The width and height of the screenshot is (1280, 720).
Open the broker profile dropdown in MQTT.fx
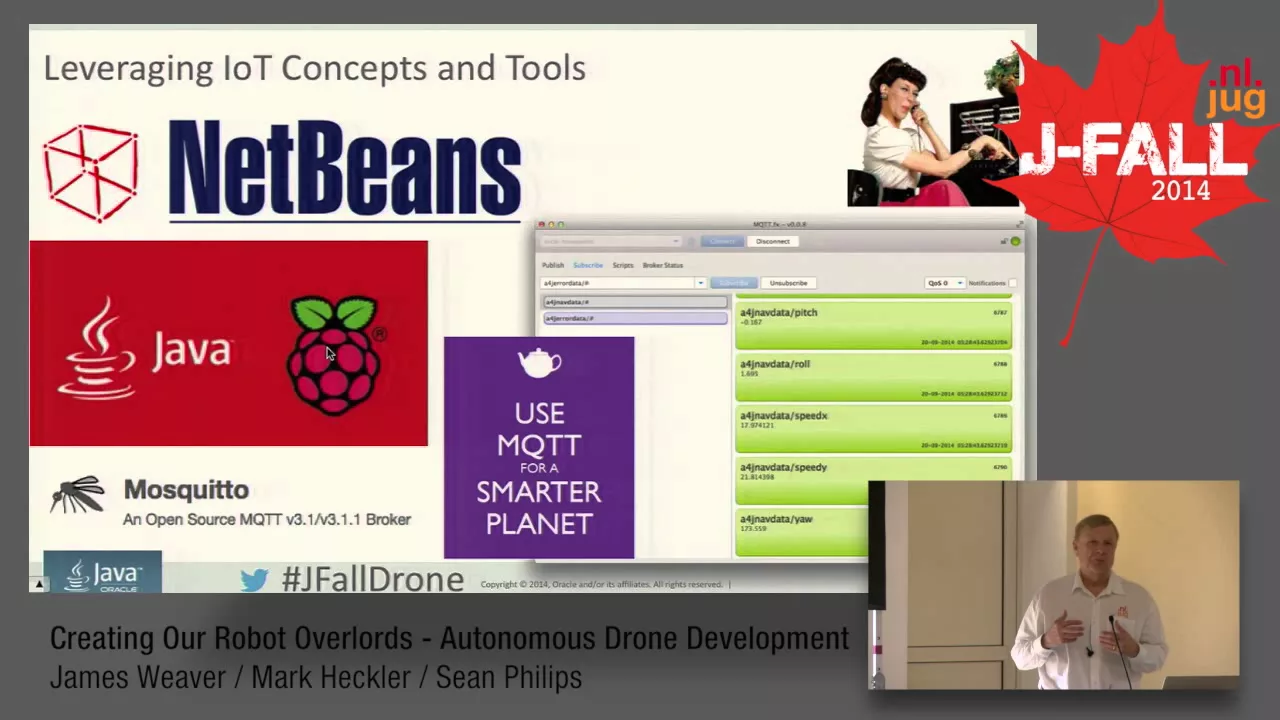pos(612,241)
